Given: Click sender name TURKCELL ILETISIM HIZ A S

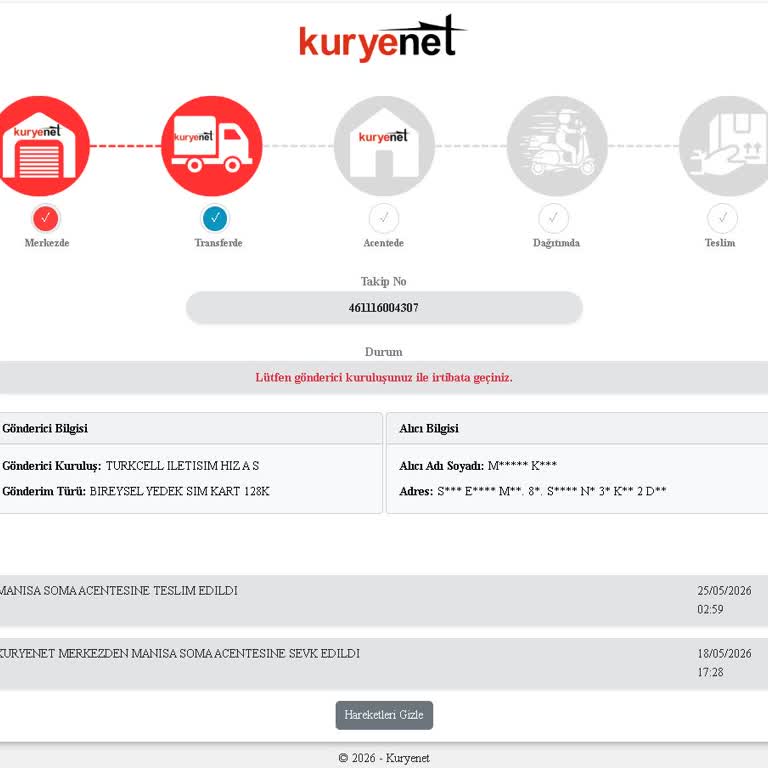Looking at the screenshot, I should click(x=182, y=466).
